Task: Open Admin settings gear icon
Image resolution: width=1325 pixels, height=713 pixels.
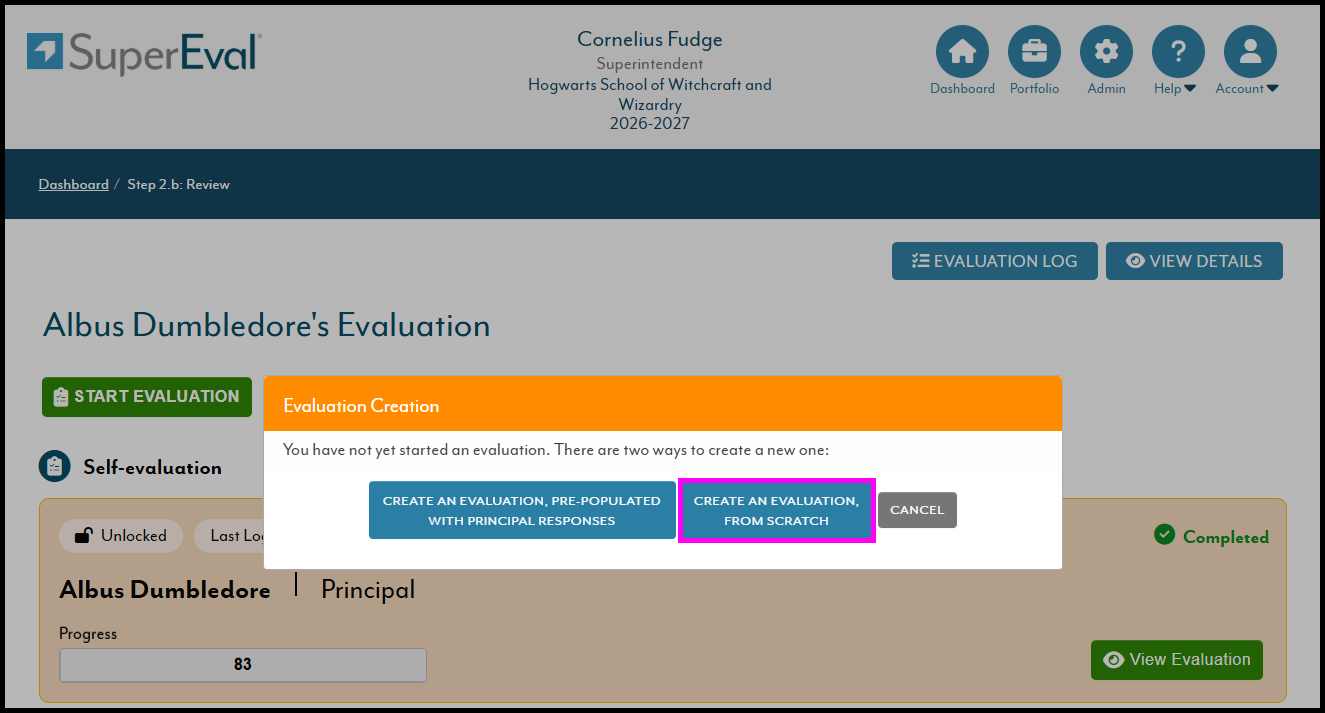Action: tap(1106, 52)
